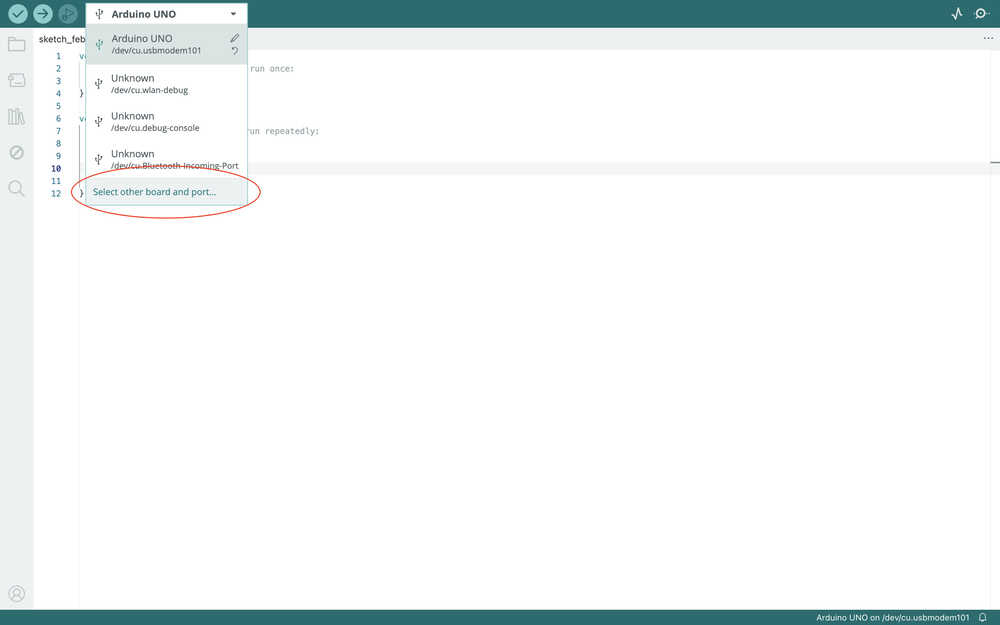
Task: Open the Serial Monitor icon
Action: (x=982, y=13)
